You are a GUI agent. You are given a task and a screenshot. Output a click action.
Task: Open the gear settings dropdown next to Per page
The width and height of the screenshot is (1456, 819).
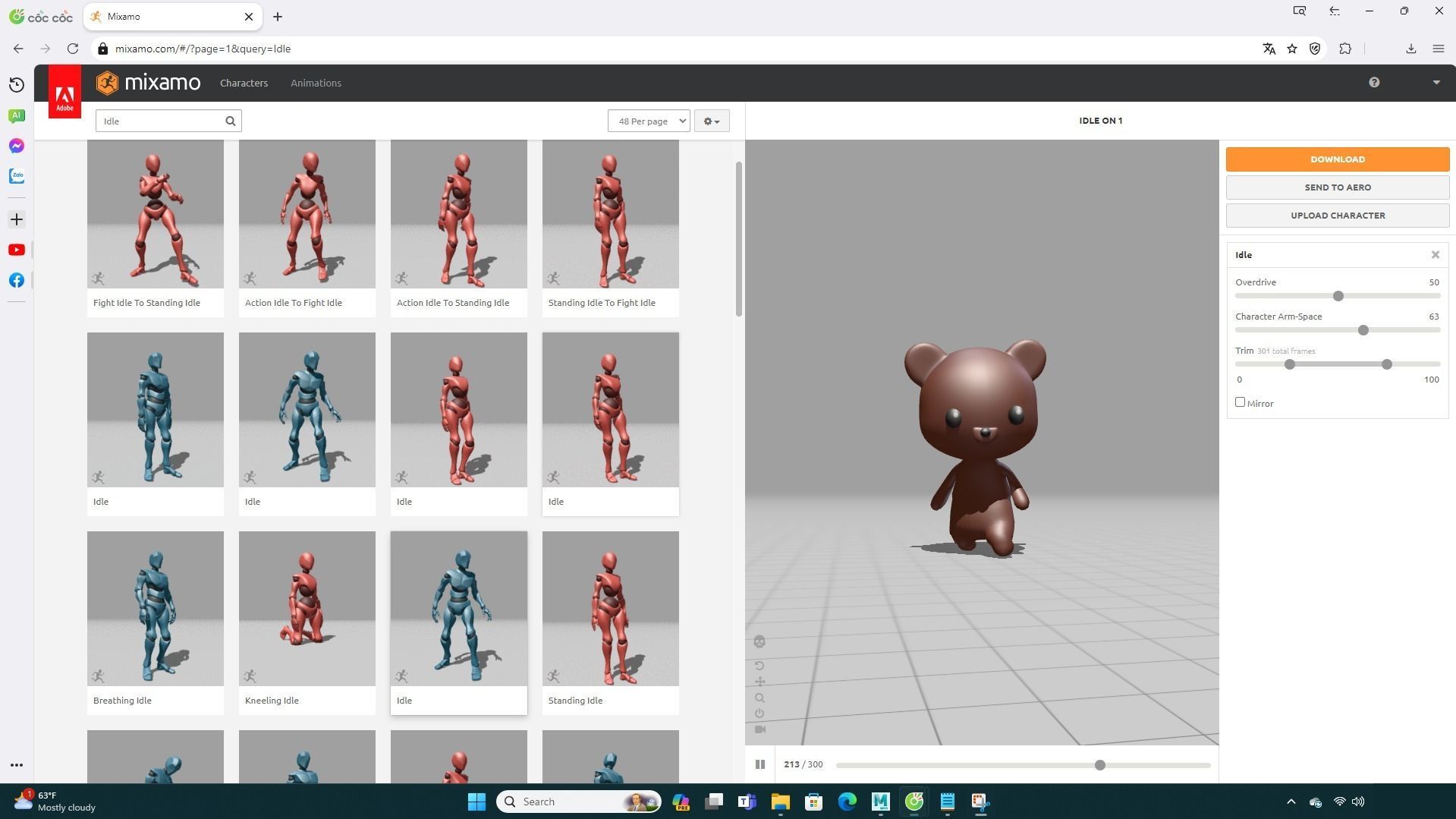click(712, 121)
